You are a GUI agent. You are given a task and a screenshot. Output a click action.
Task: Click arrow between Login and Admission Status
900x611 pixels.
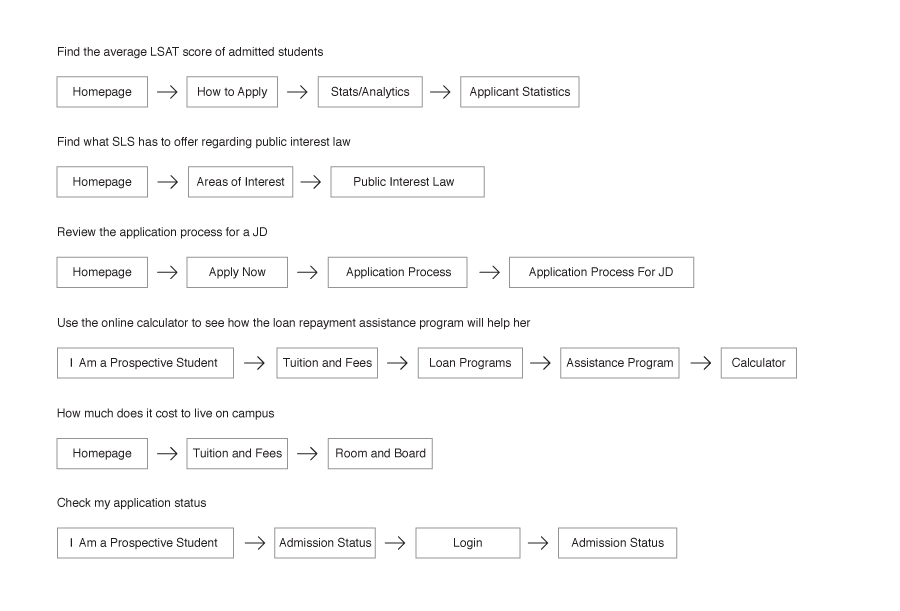click(x=538, y=543)
